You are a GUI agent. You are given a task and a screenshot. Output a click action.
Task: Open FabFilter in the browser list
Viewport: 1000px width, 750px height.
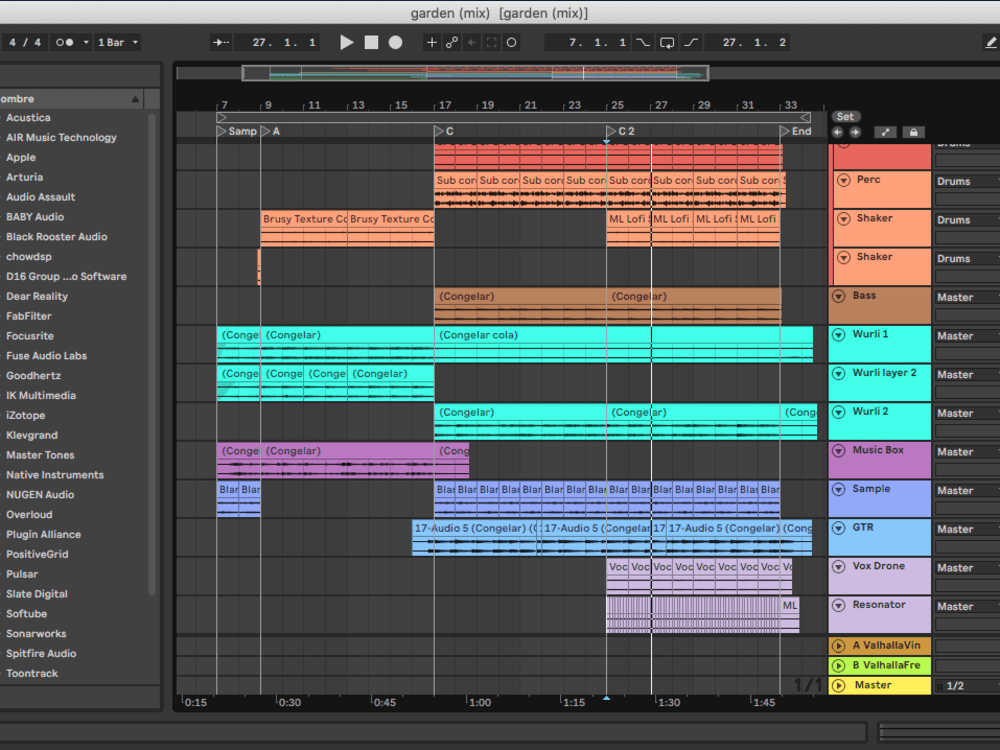coord(29,316)
